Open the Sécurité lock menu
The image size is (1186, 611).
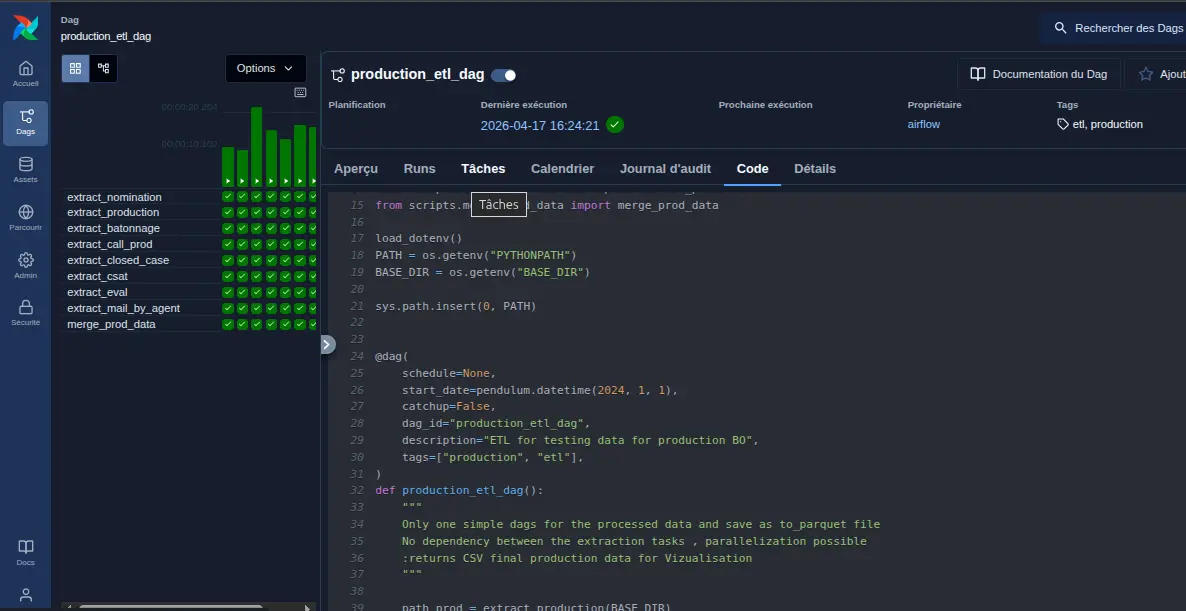[26, 313]
